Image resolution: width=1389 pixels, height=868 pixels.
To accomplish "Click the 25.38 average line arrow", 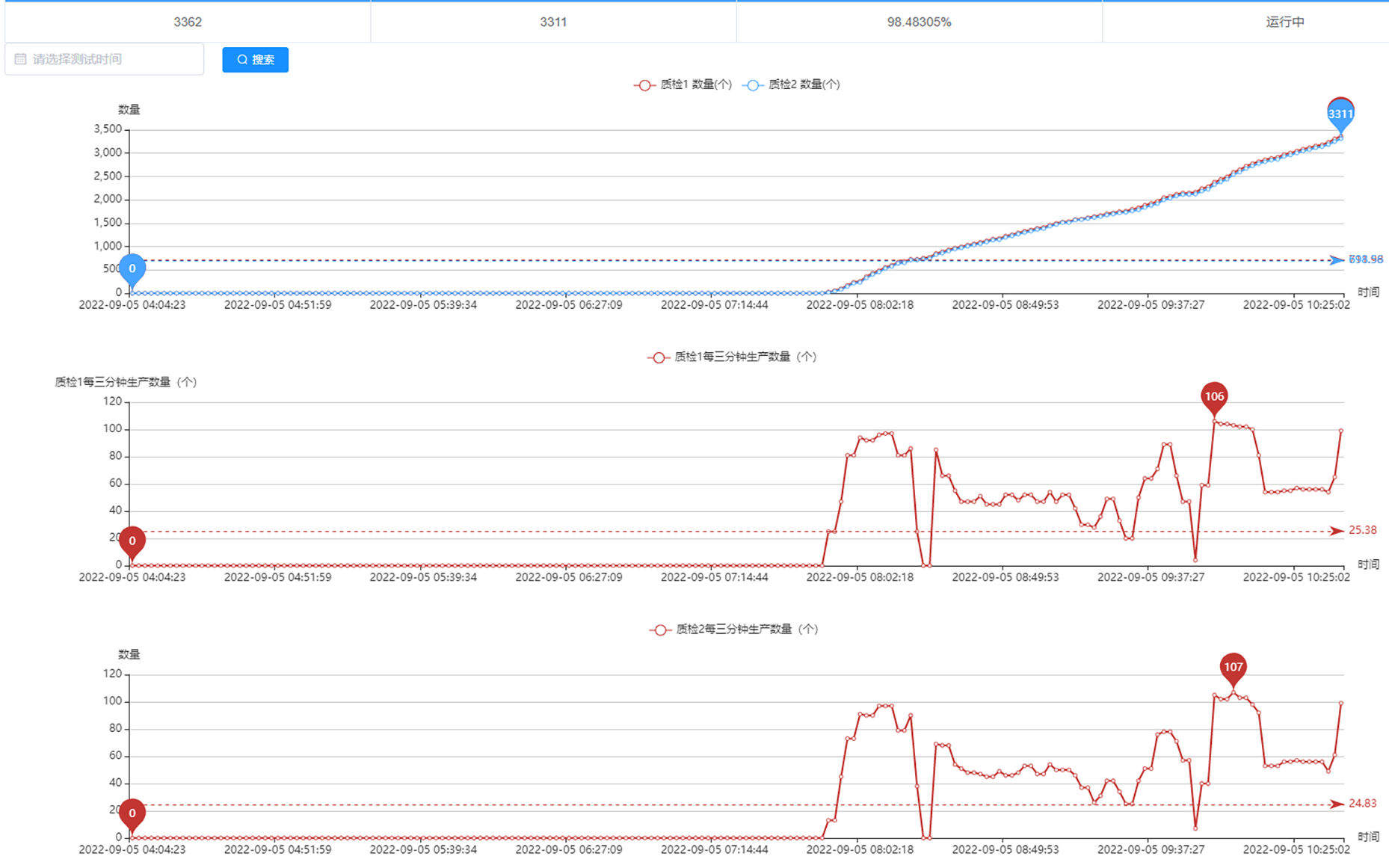I will 1337,531.
